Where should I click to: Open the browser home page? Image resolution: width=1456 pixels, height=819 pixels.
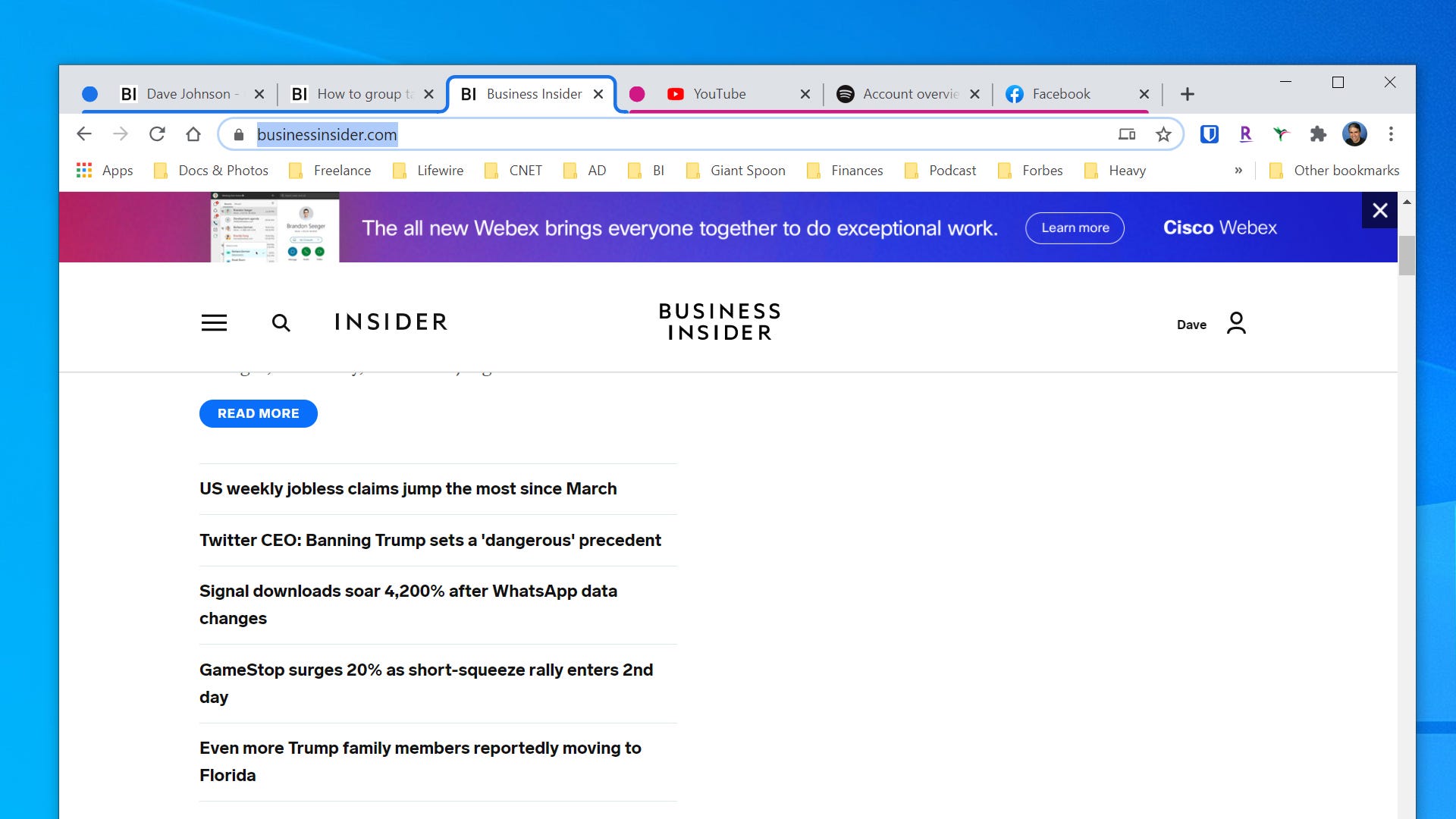[x=193, y=134]
